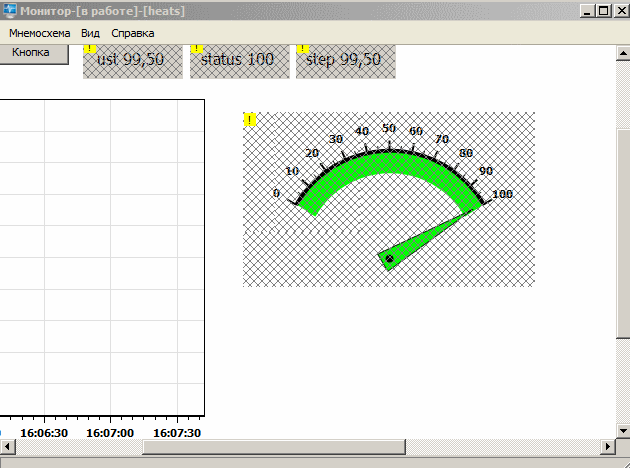Image resolution: width=630 pixels, height=468 pixels.
Task: Minimize the Монитор window
Action: click(x=587, y=10)
